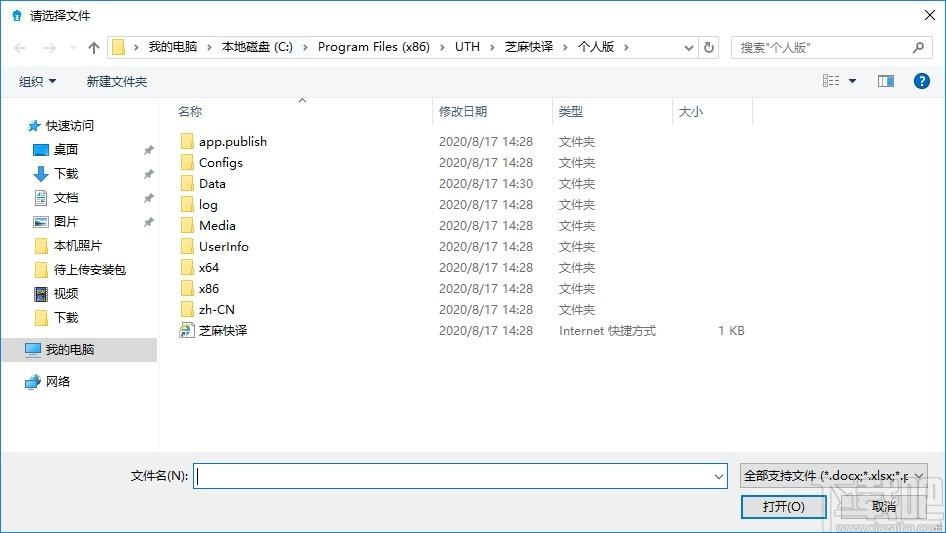Click the 文件名 input field
This screenshot has width=946, height=533.
(460, 476)
